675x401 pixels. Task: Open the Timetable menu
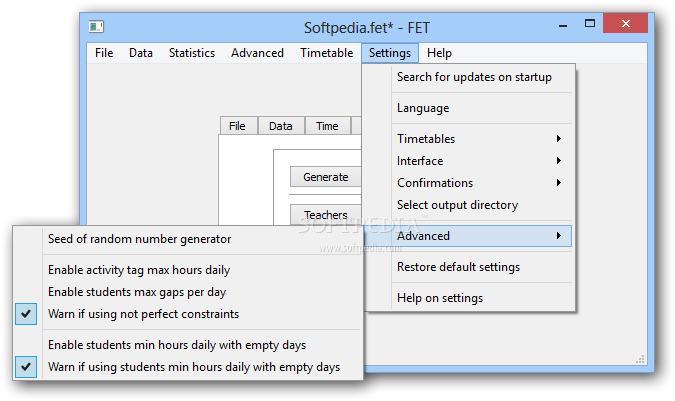click(x=326, y=53)
